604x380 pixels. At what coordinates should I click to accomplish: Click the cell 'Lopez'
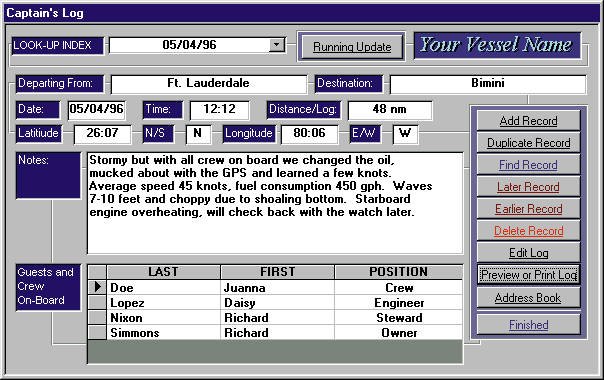pos(163,303)
